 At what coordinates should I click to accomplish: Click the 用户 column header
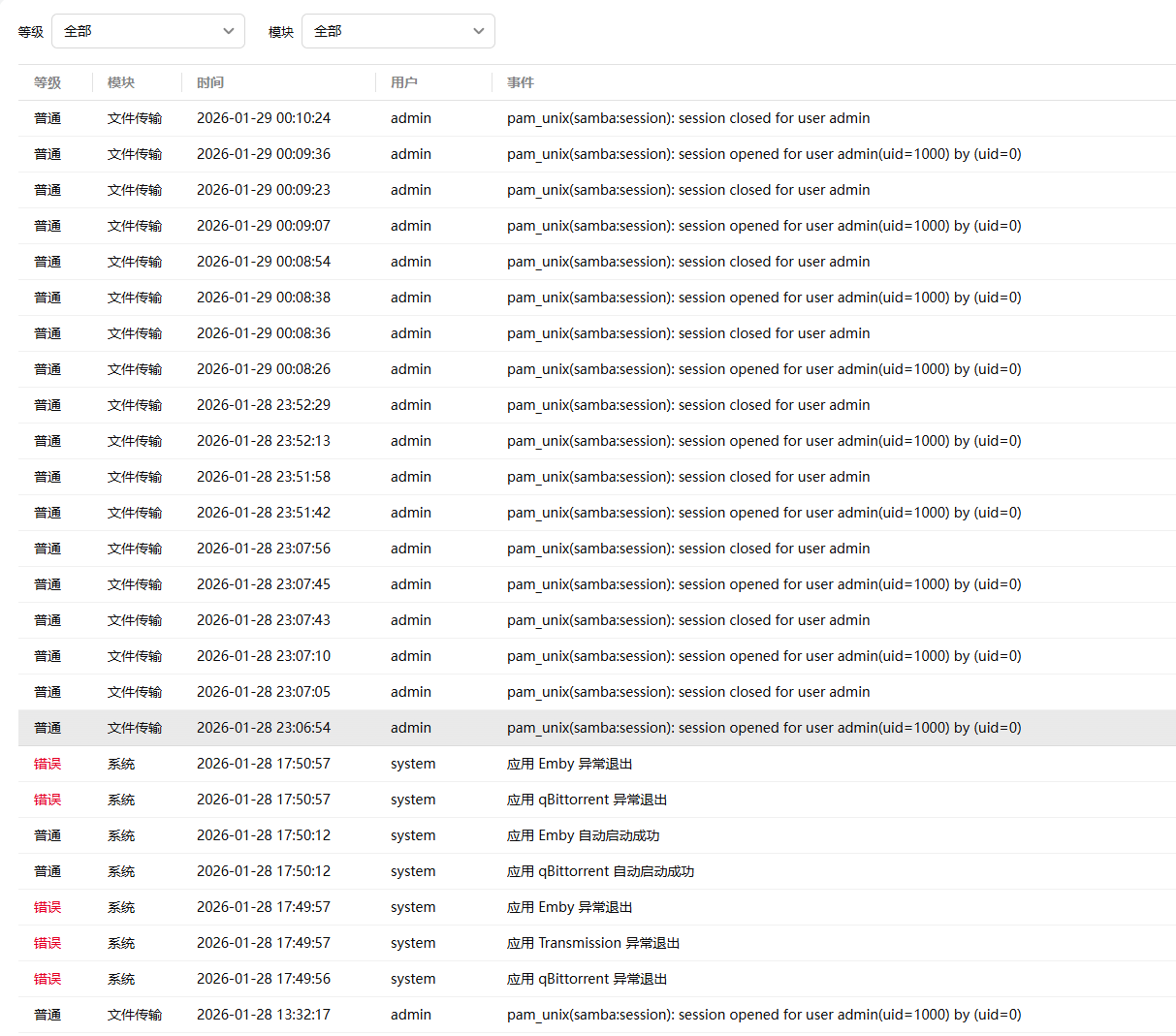point(404,82)
